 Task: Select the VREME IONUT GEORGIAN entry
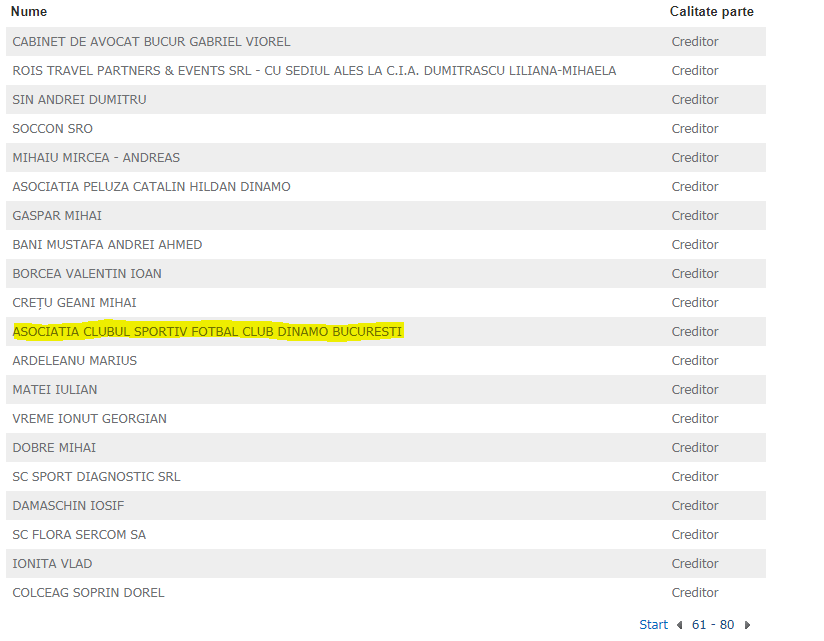click(89, 419)
